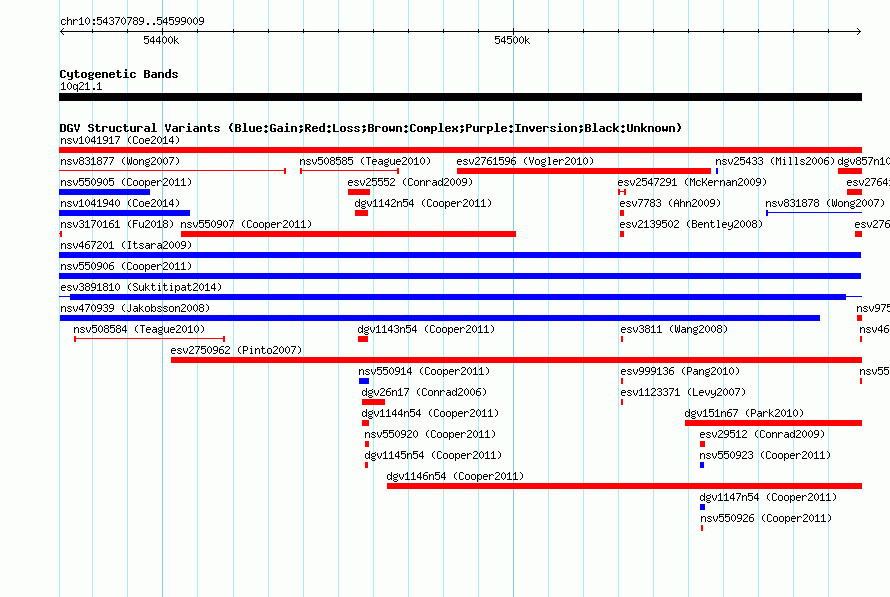Click the Cytogenetic Bands track title
Viewport: 890px width, 597px height.
click(119, 74)
